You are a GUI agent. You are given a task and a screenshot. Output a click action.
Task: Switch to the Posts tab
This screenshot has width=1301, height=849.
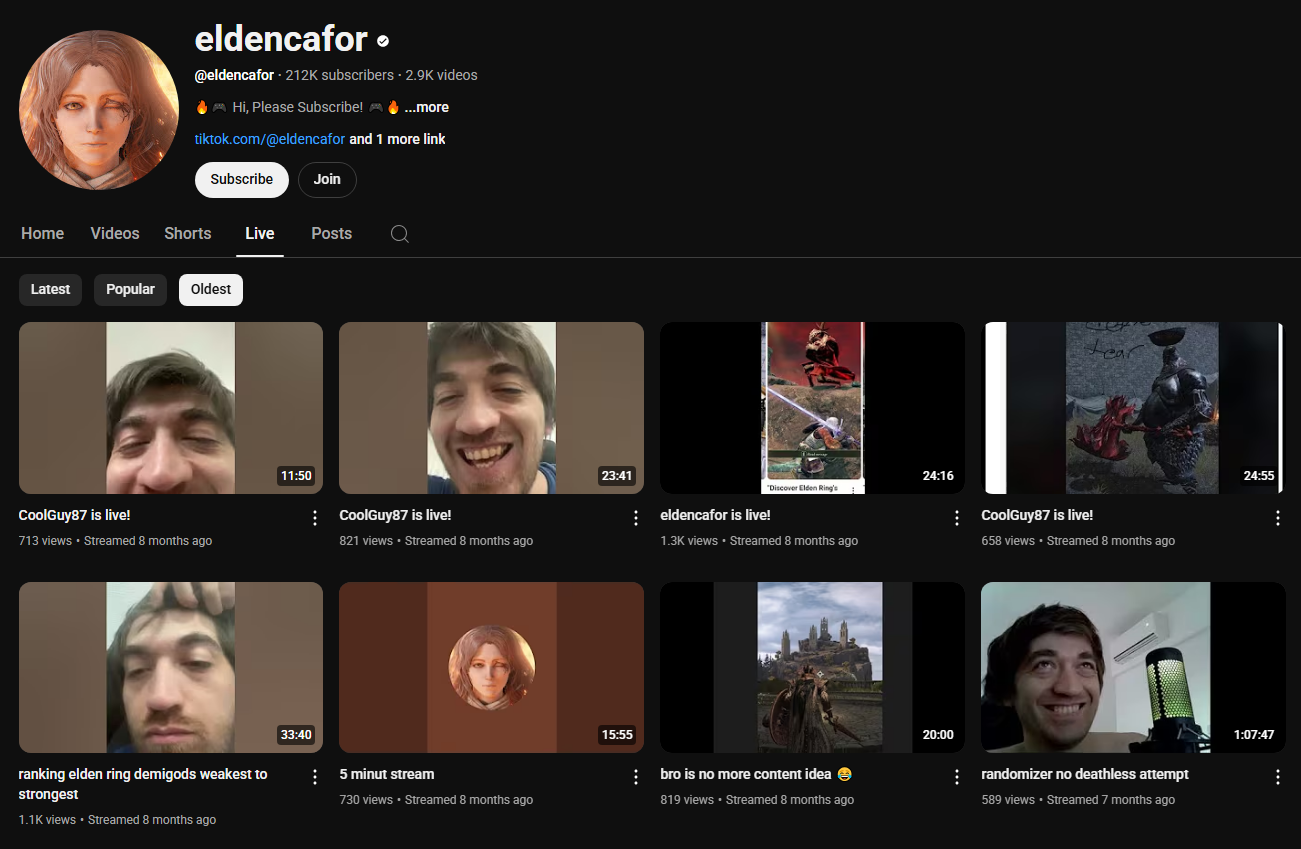[331, 233]
